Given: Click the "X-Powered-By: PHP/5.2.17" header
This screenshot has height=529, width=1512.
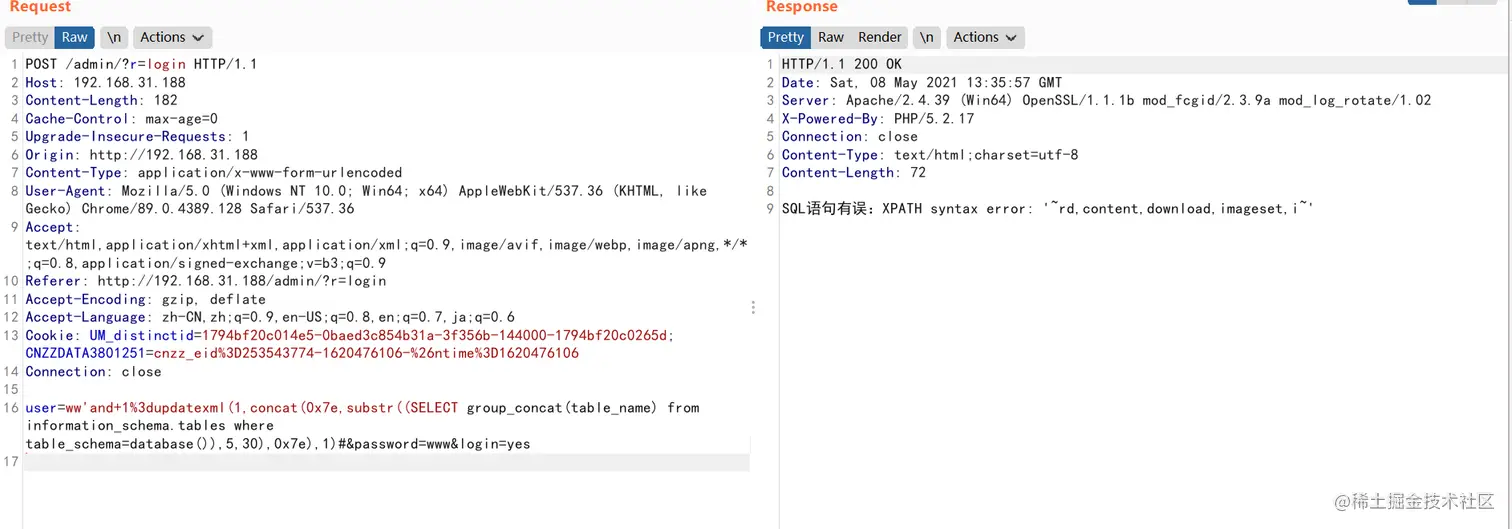Looking at the screenshot, I should (x=878, y=118).
